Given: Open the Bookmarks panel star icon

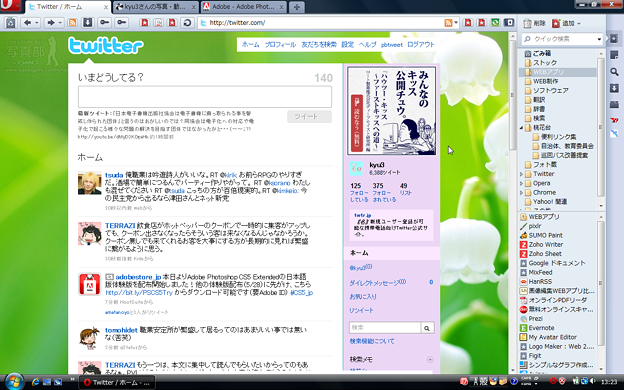Looking at the screenshot, I should (614, 39).
